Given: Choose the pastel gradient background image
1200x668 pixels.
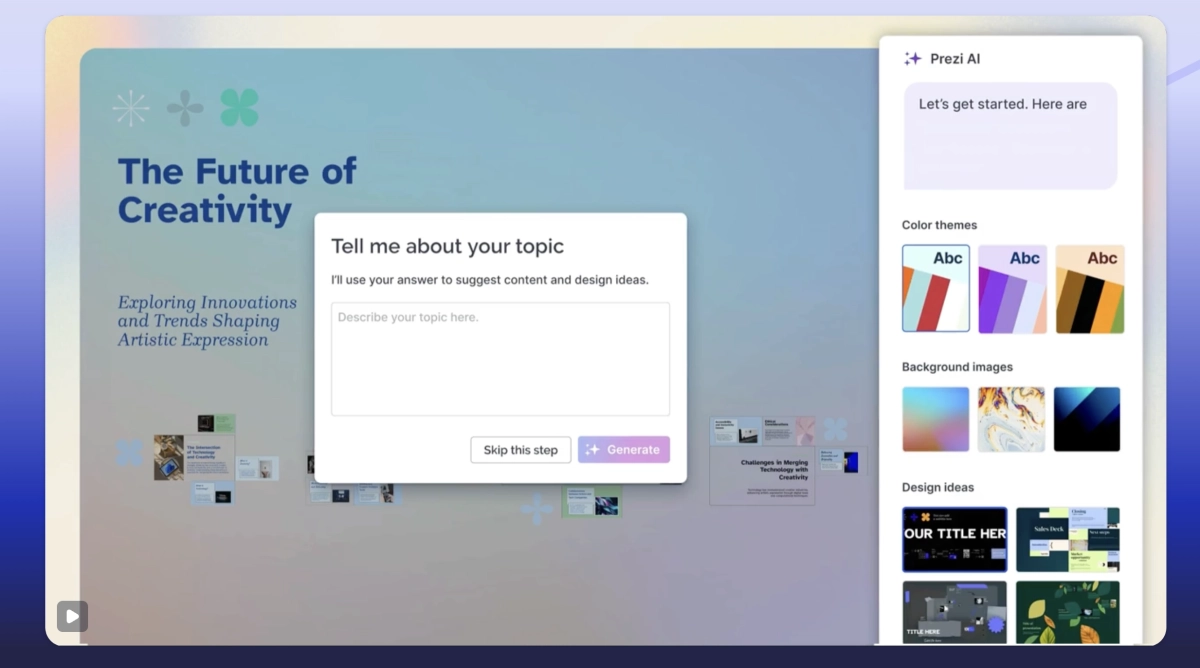Looking at the screenshot, I should 936,419.
